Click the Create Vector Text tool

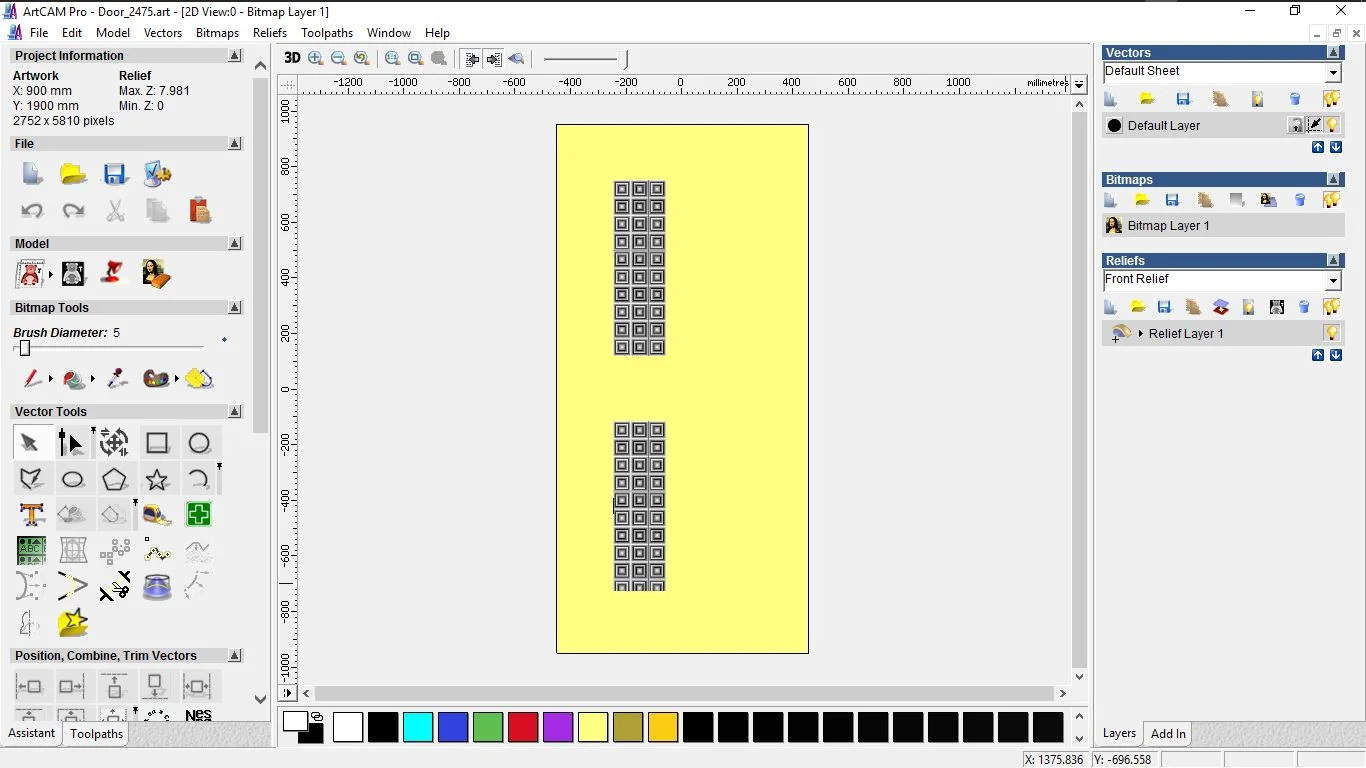pyautogui.click(x=32, y=515)
